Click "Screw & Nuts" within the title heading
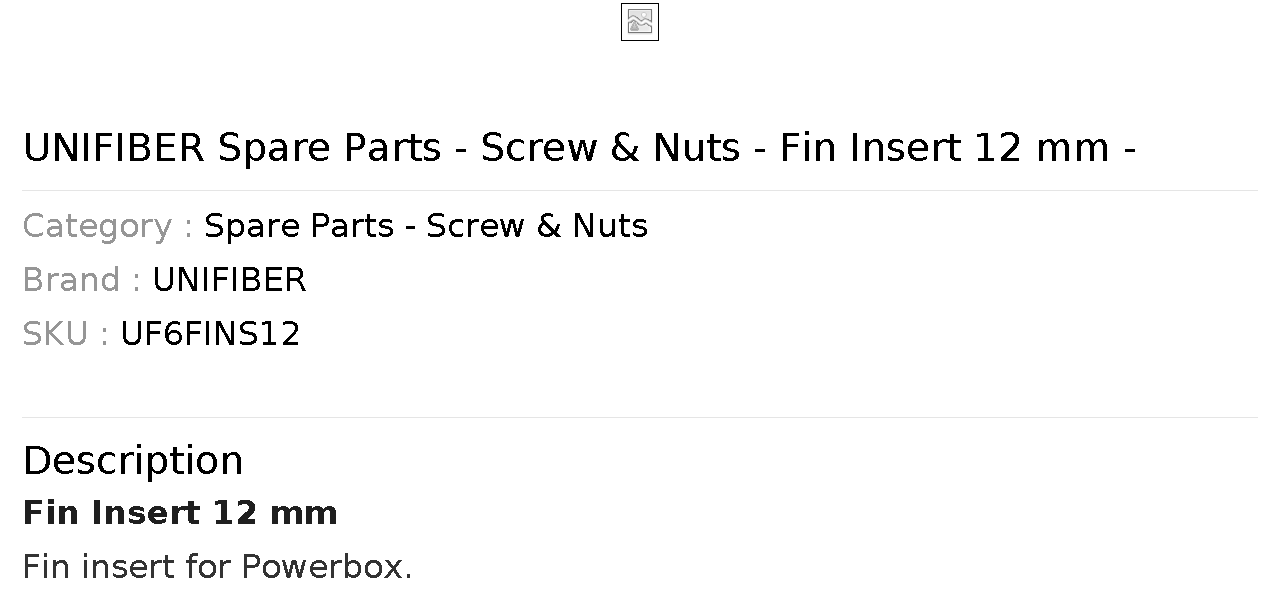This screenshot has height=608, width=1280. (x=611, y=148)
